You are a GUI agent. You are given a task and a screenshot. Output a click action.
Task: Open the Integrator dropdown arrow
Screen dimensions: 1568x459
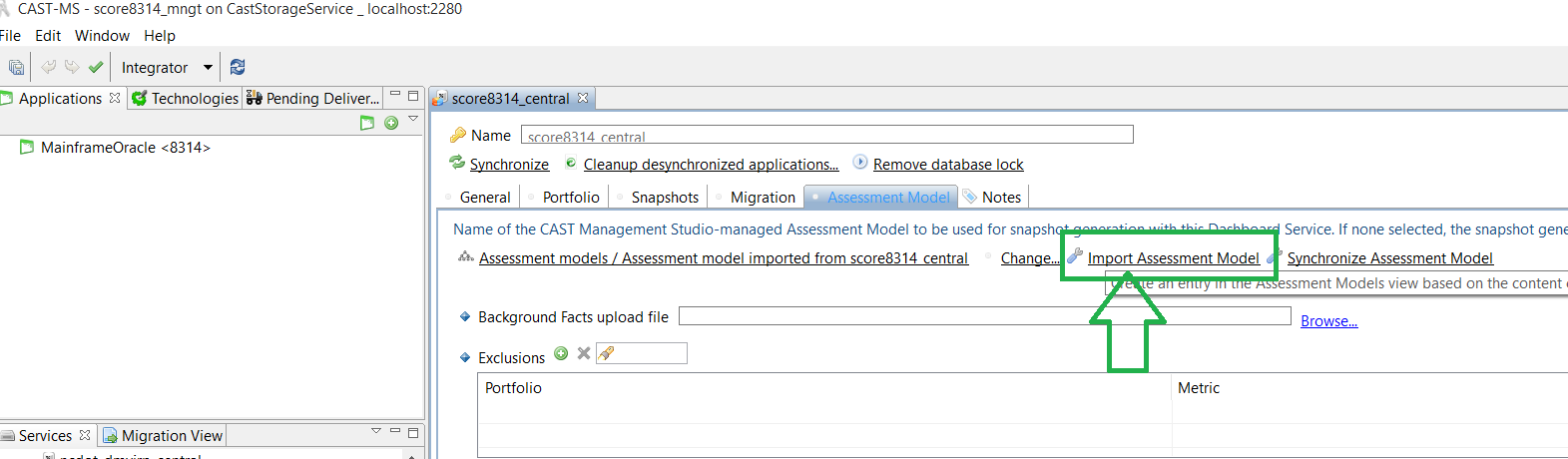pyautogui.click(x=208, y=67)
